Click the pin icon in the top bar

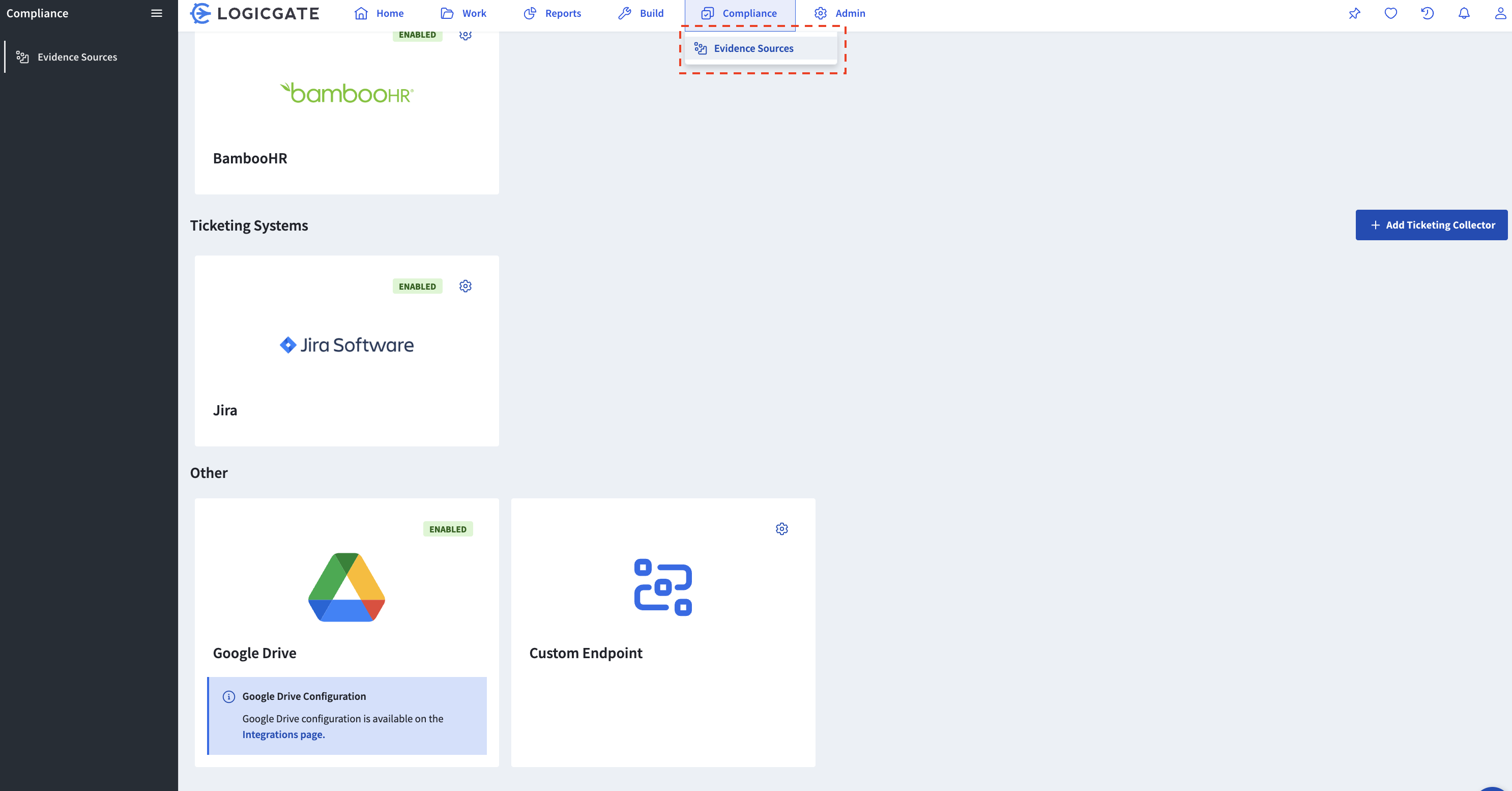(x=1354, y=13)
